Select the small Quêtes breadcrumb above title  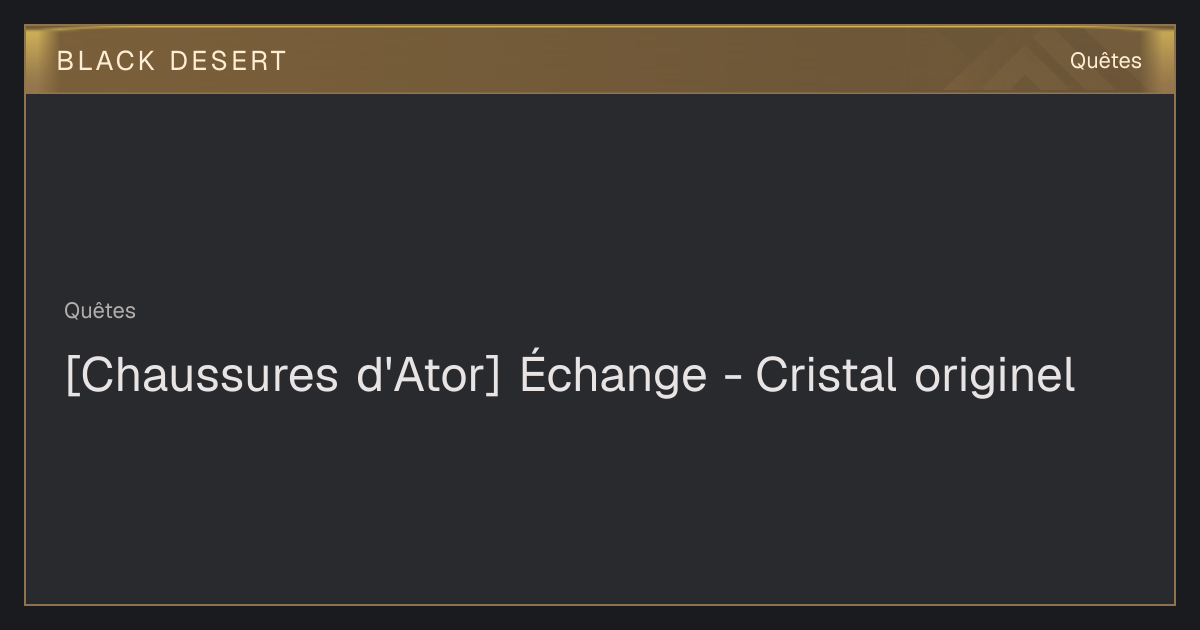pyautogui.click(x=100, y=311)
